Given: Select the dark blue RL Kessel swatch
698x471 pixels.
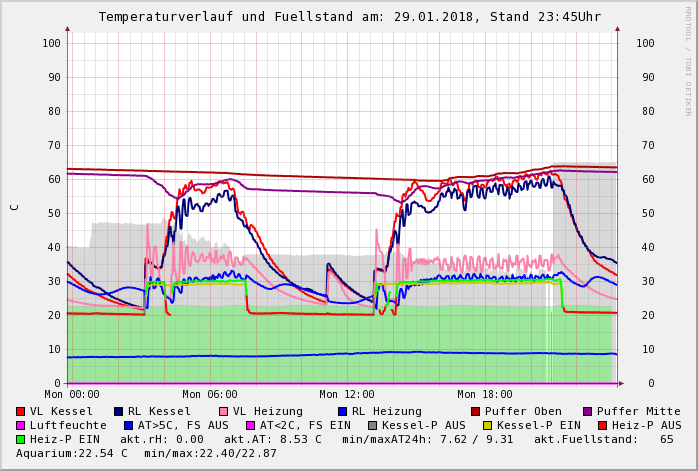Looking at the screenshot, I should pos(119,411).
